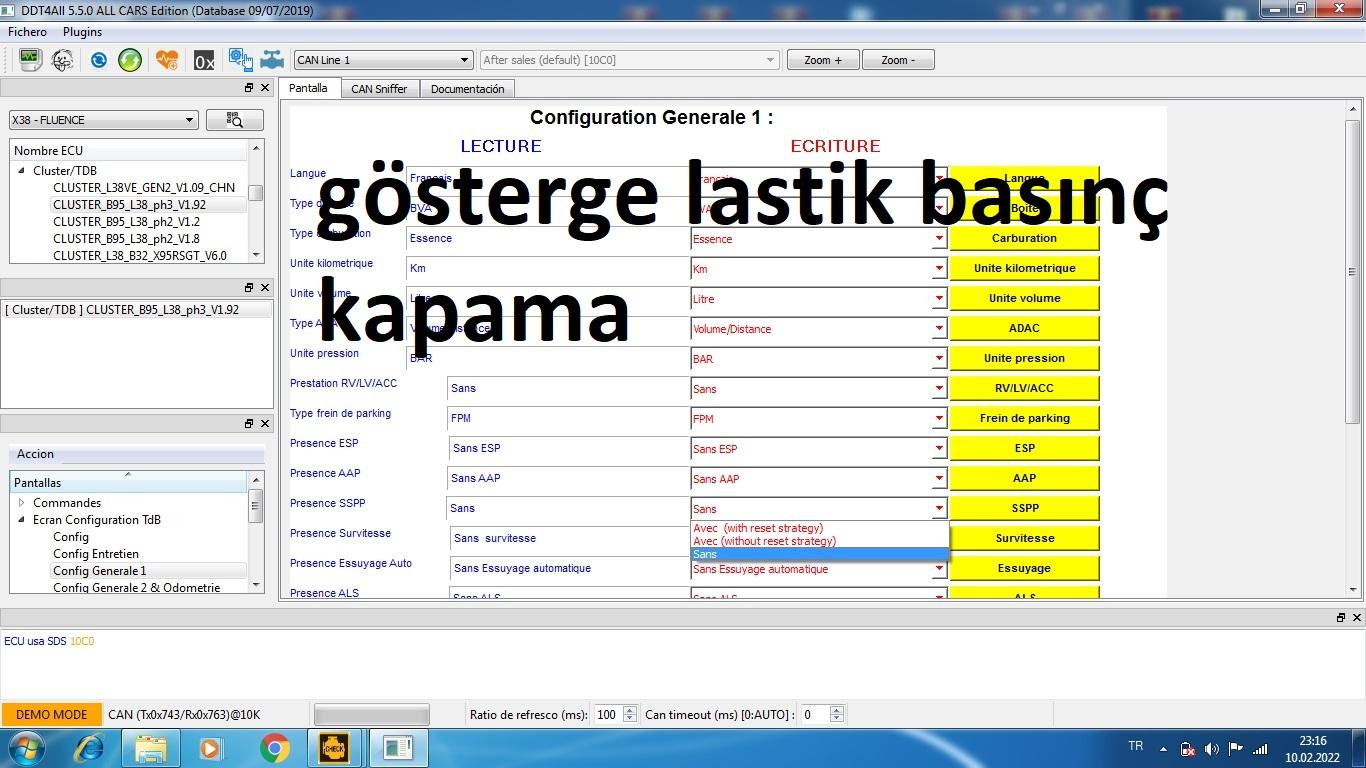
Task: Open Google Chrome from the taskbar
Action: pyautogui.click(x=274, y=747)
